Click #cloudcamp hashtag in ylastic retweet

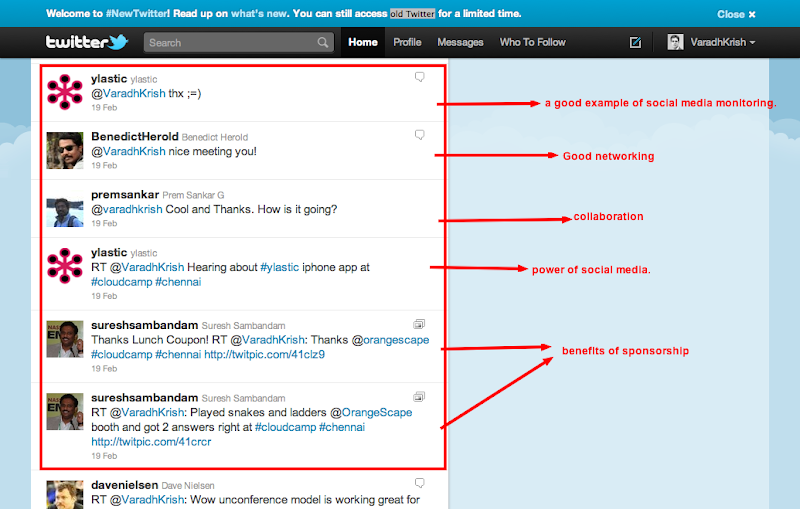click(121, 282)
